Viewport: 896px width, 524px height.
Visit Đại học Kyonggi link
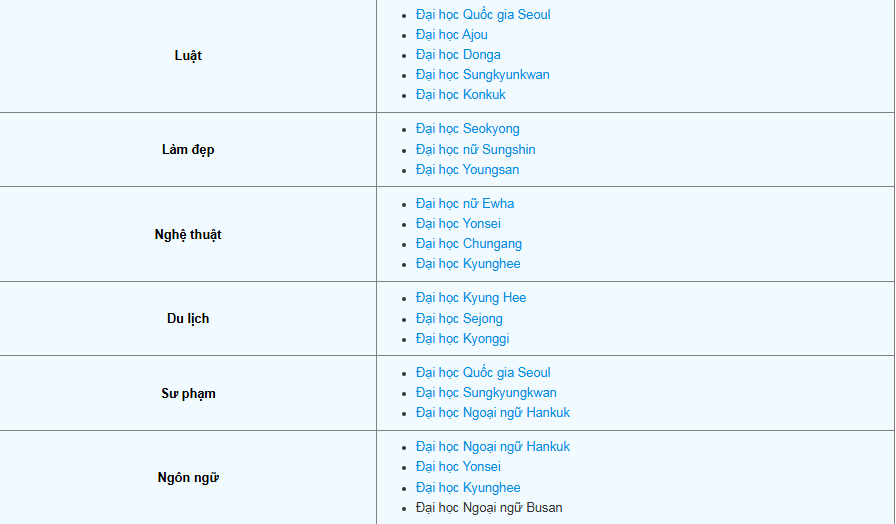[x=462, y=339]
